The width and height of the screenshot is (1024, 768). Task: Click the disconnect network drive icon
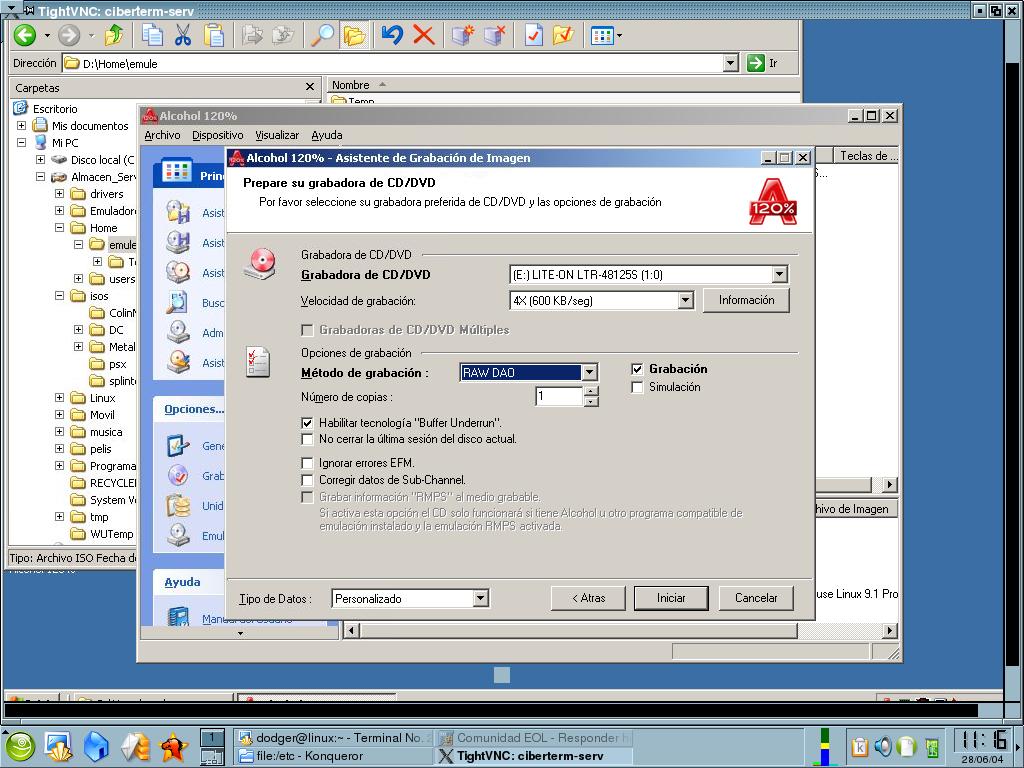[495, 35]
